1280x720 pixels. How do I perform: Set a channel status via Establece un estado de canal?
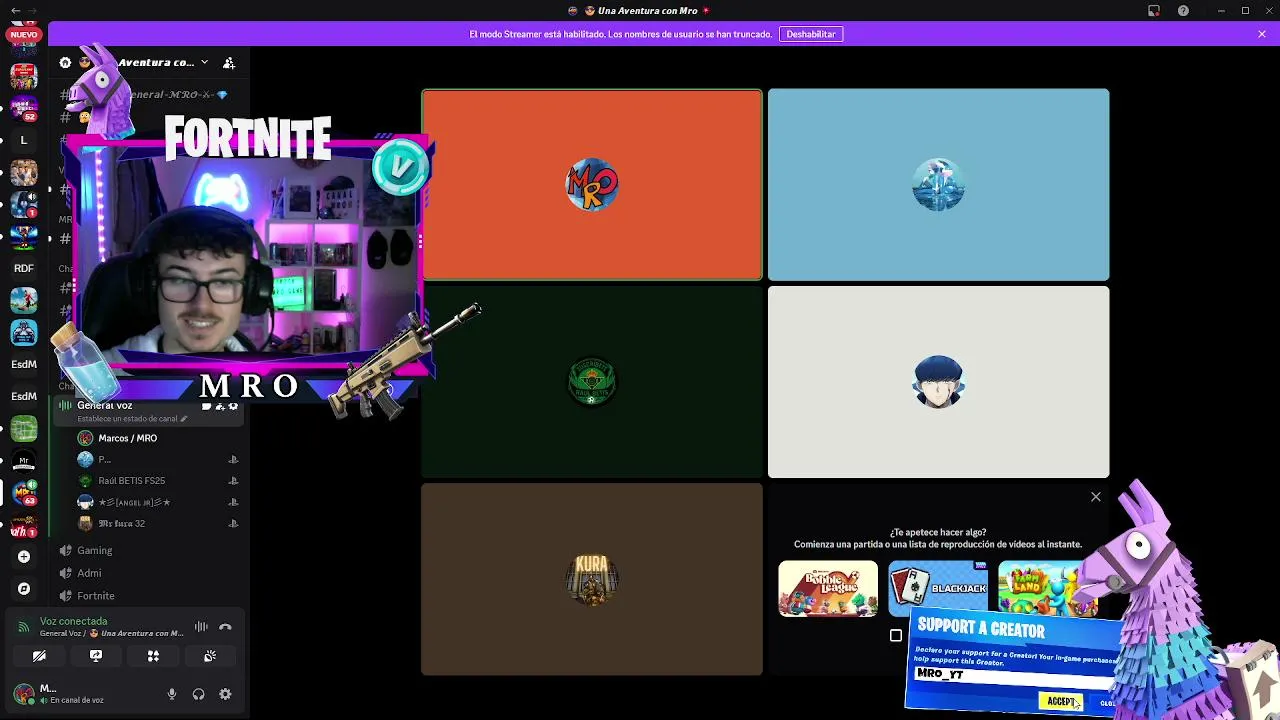pyautogui.click(x=132, y=419)
